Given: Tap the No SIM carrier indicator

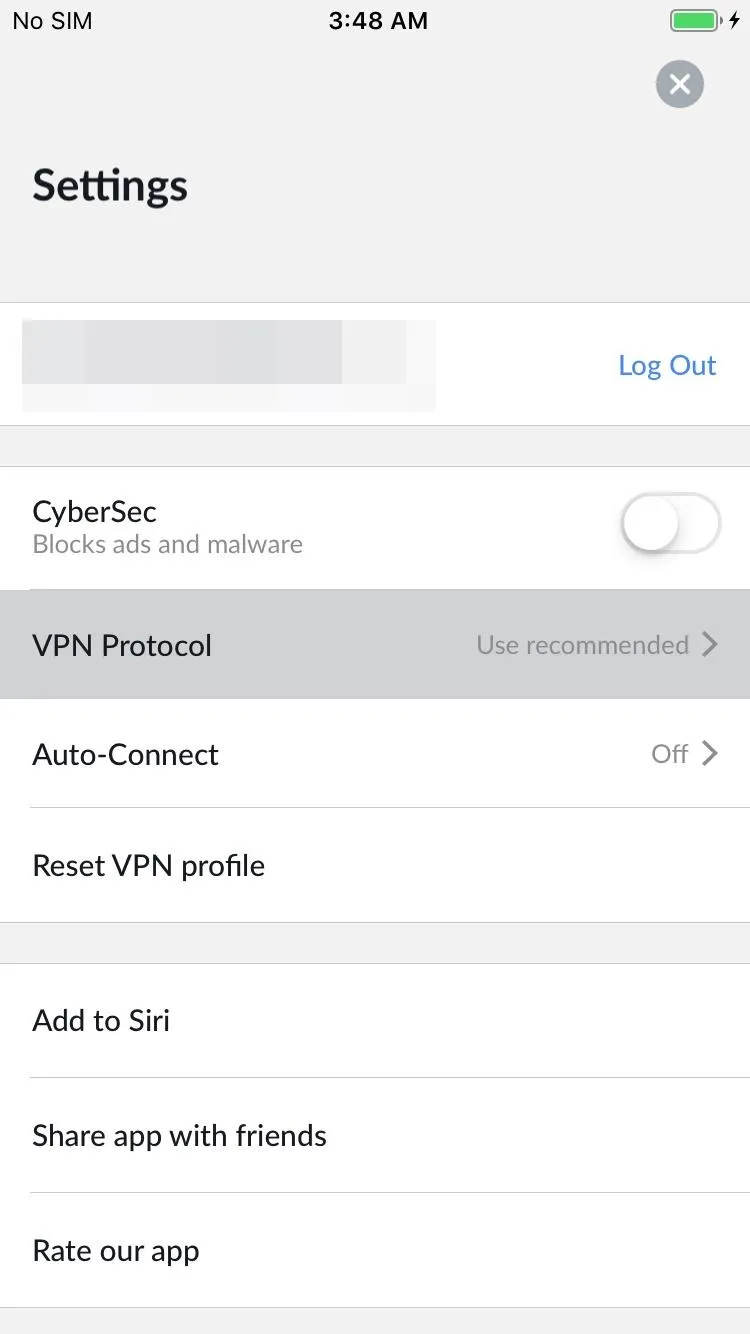Looking at the screenshot, I should pyautogui.click(x=52, y=21).
